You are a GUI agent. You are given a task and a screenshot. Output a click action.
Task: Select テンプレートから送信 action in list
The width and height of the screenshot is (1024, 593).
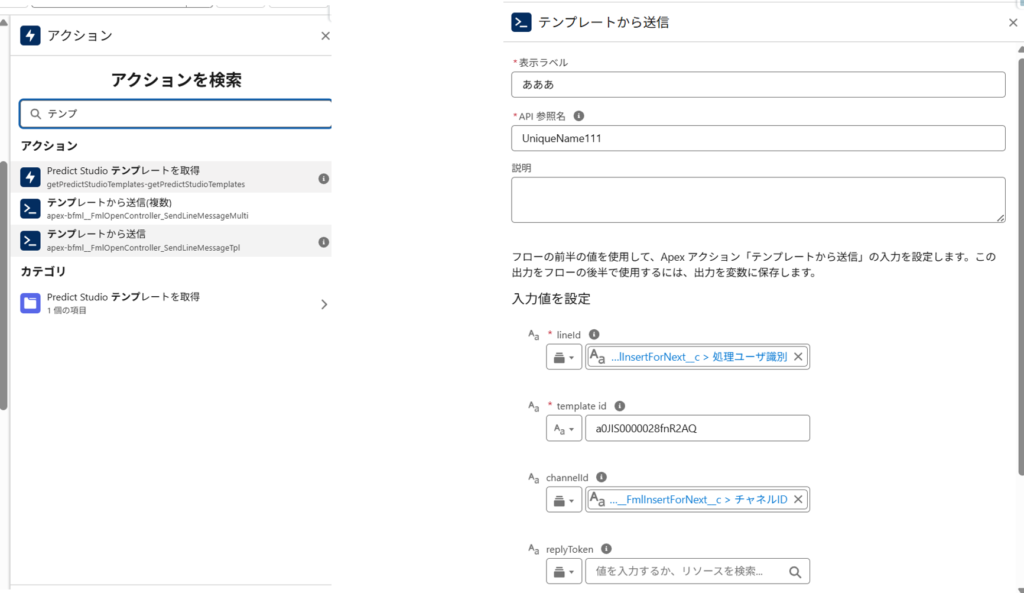pyautogui.click(x=171, y=240)
